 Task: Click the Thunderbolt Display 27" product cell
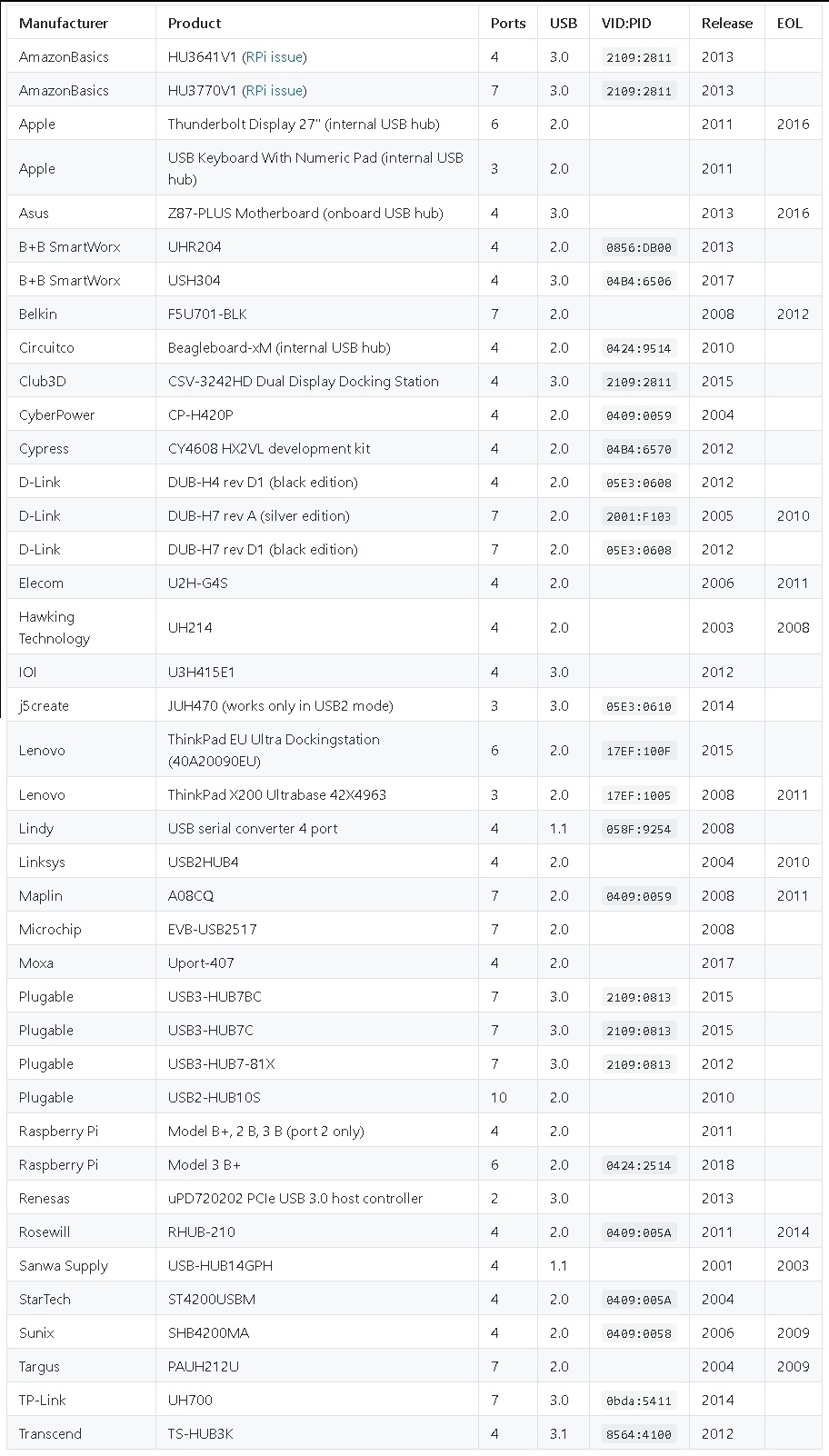304,125
